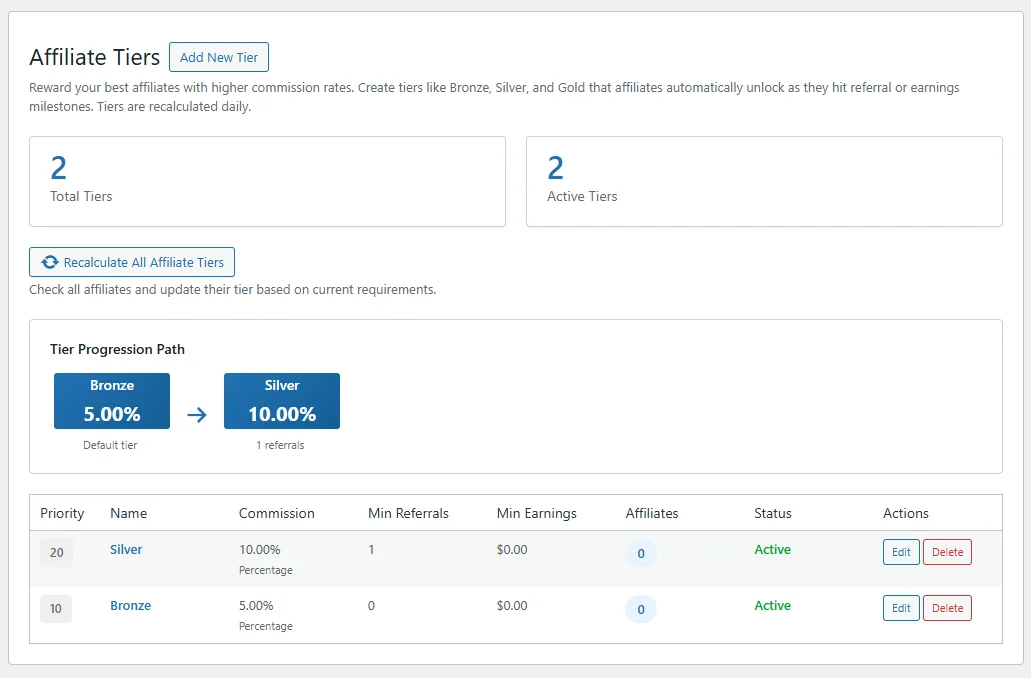Image resolution: width=1031 pixels, height=678 pixels.
Task: Open the Bronze tier name link
Action: pyautogui.click(x=130, y=606)
